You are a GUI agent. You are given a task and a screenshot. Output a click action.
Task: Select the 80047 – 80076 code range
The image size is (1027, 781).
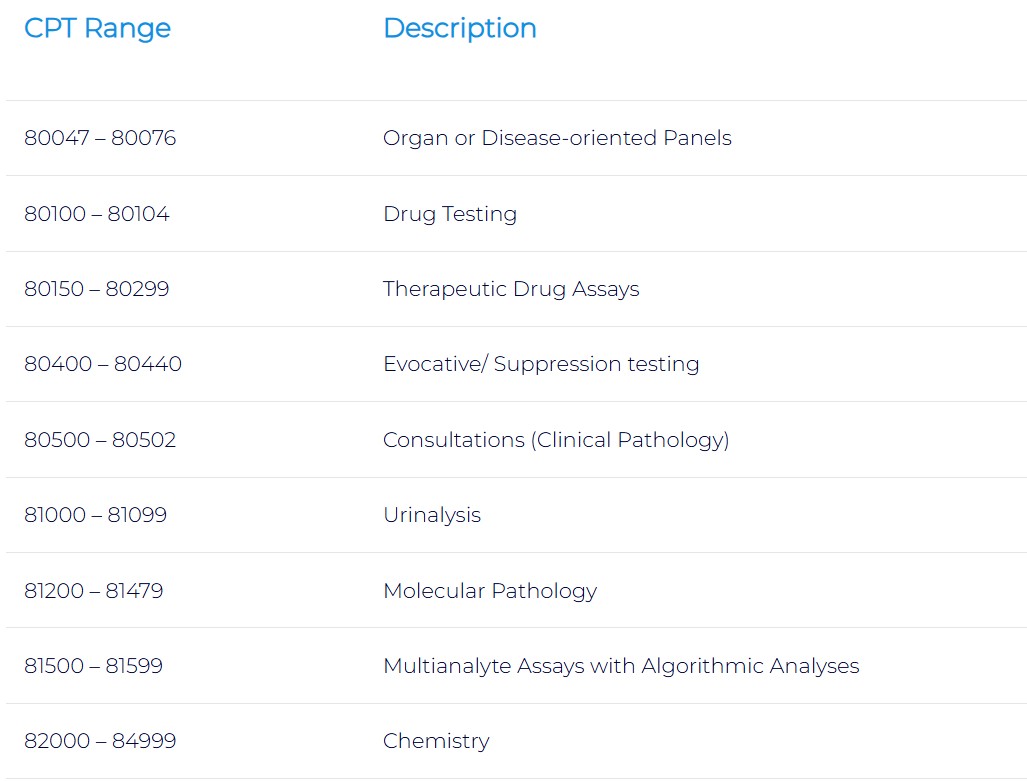[100, 138]
